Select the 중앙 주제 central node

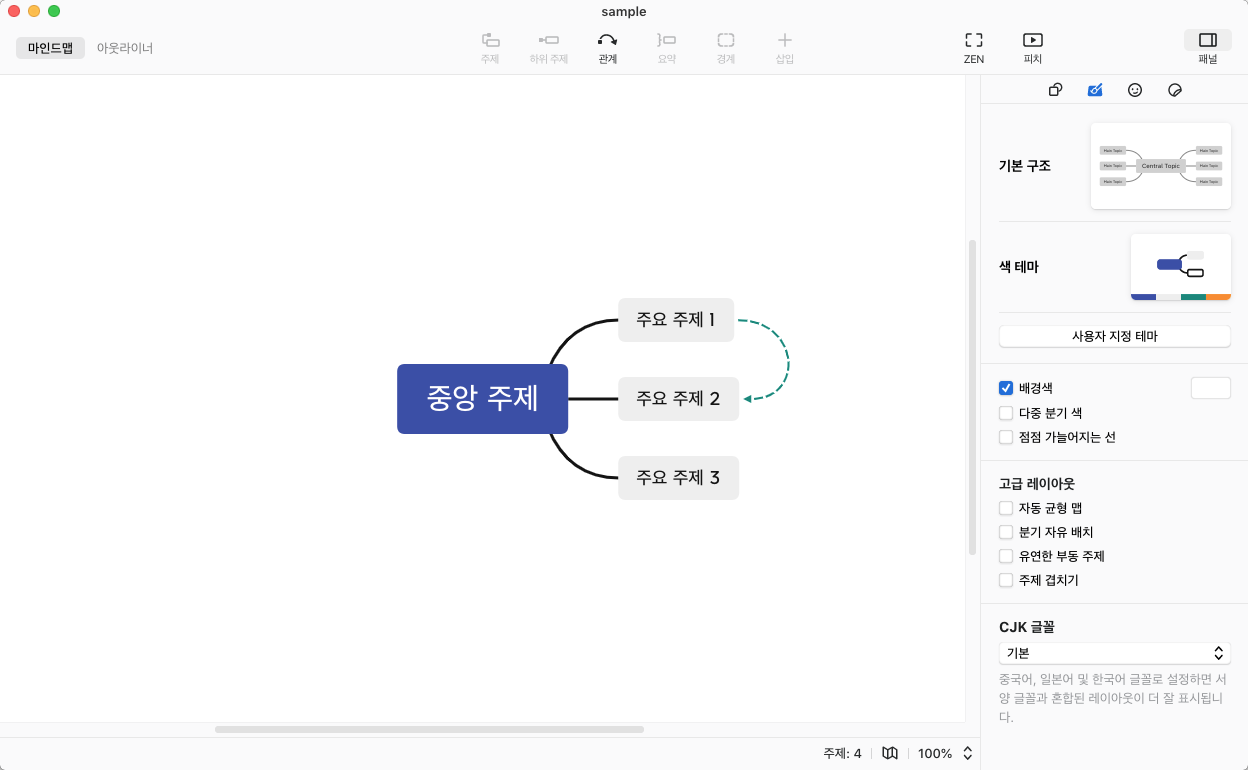coord(483,399)
